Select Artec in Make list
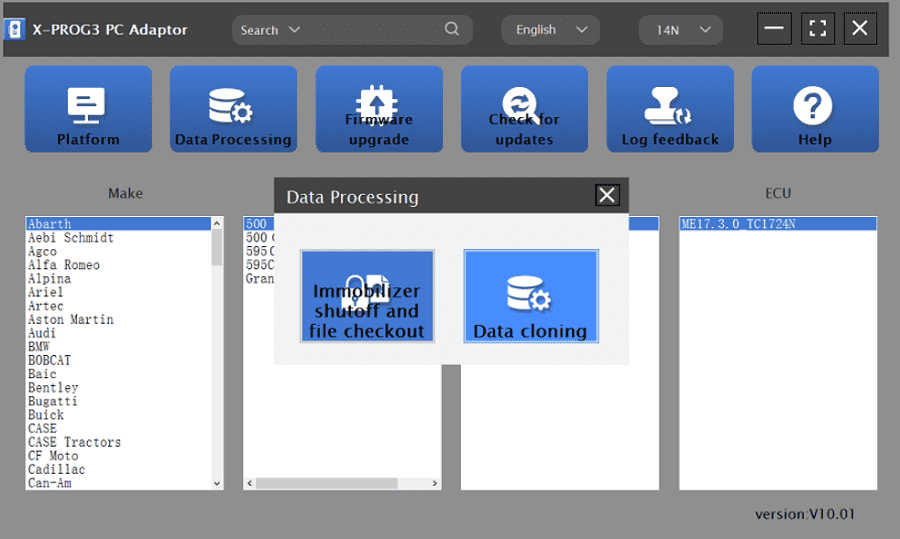The height and width of the screenshot is (539, 900). point(118,306)
